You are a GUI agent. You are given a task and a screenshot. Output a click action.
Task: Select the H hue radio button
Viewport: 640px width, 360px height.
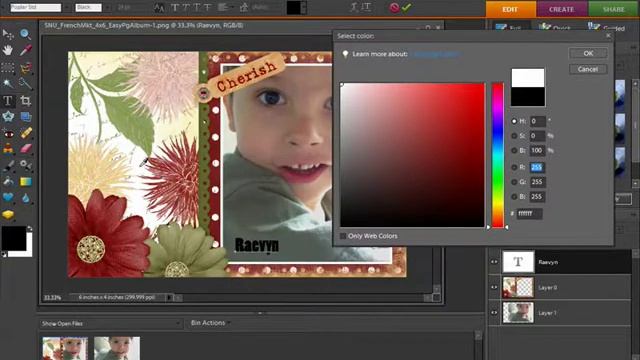tap(514, 121)
